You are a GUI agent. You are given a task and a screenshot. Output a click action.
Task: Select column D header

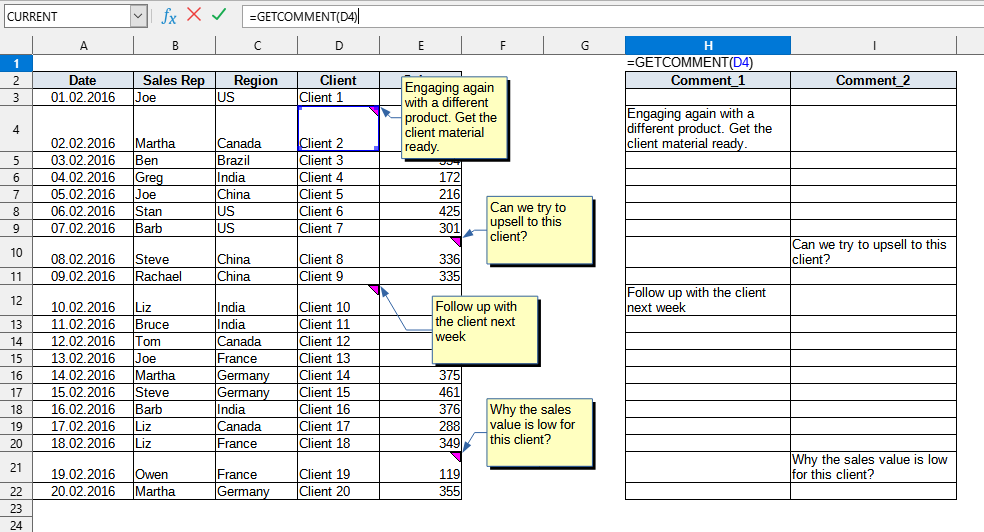pyautogui.click(x=338, y=45)
